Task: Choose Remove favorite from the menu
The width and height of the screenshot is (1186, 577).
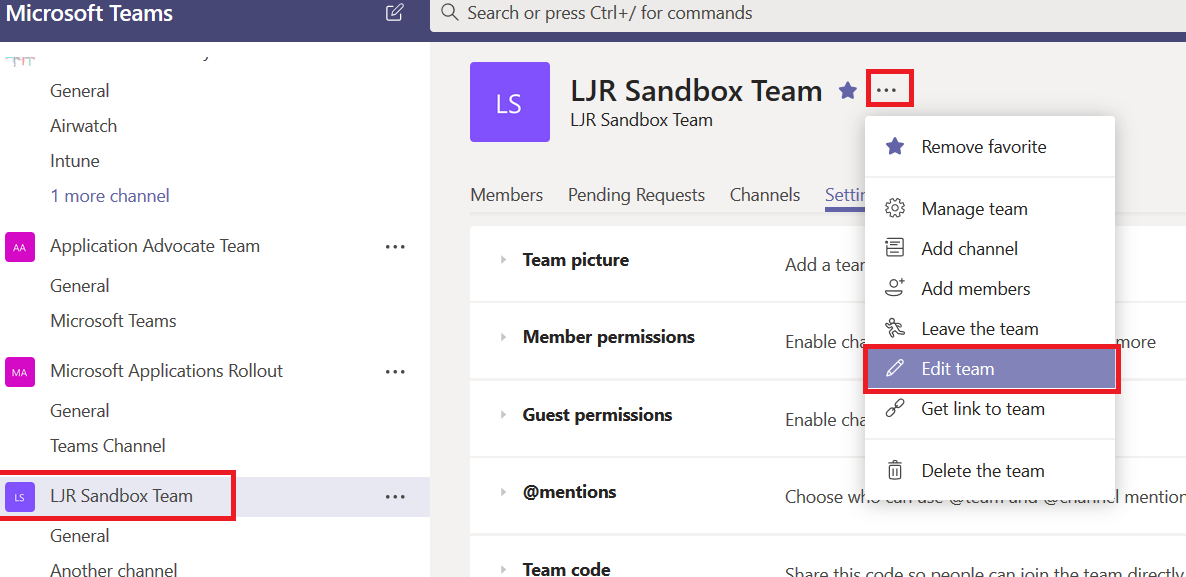Action: coord(990,147)
